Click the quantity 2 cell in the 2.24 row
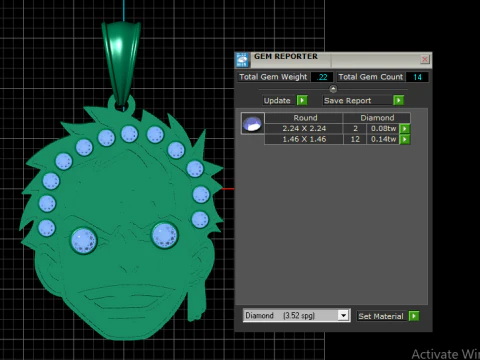The height and width of the screenshot is (360, 480). (355, 128)
